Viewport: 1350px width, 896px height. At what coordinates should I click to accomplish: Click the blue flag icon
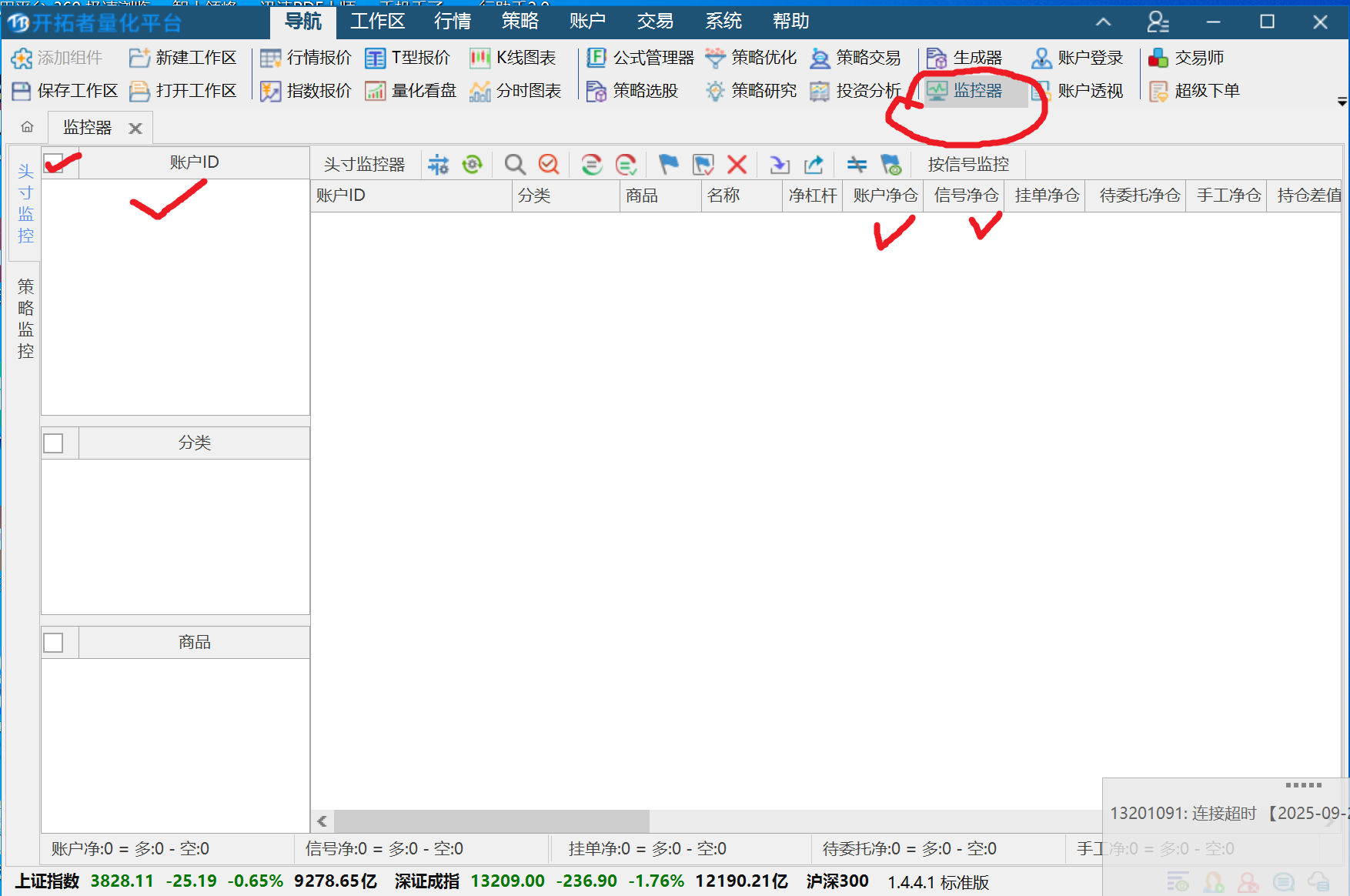[668, 164]
